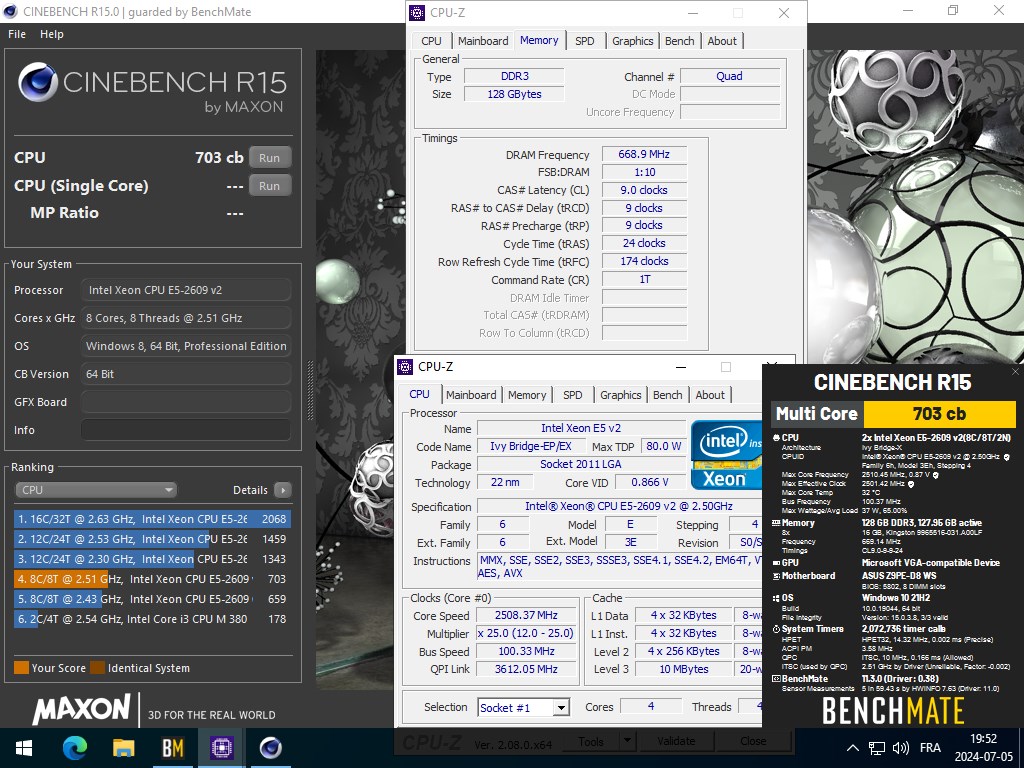The width and height of the screenshot is (1024, 768).
Task: Select highlighted ranking entry scoring 703
Action: coord(152,579)
